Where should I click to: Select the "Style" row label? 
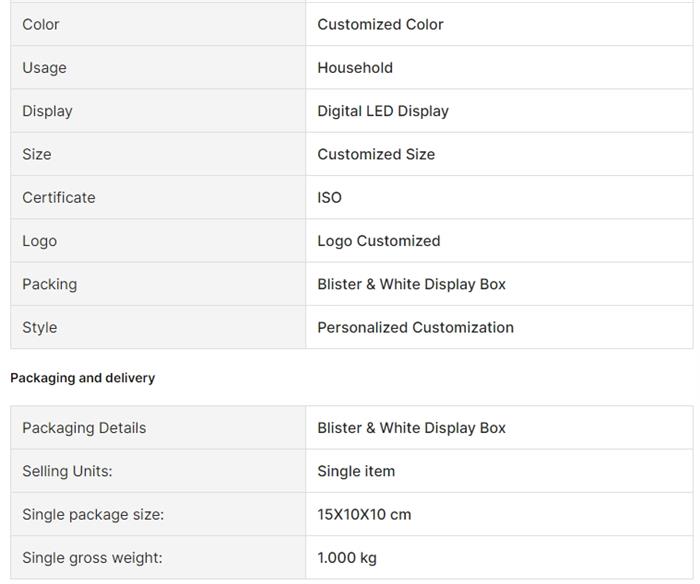40,327
